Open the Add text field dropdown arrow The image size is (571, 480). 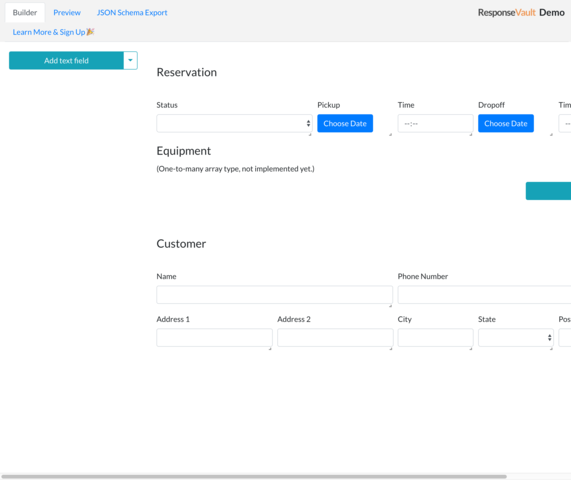click(x=130, y=60)
